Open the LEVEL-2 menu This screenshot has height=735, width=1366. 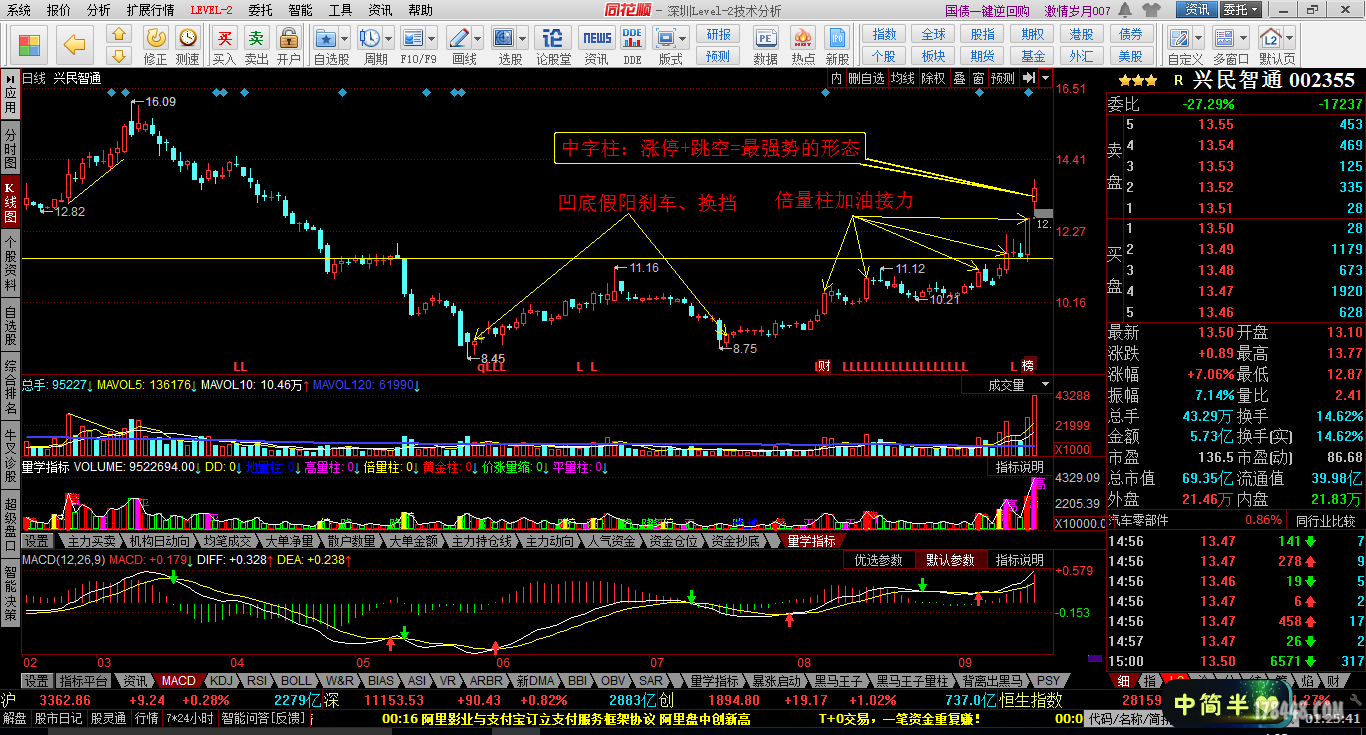point(211,10)
